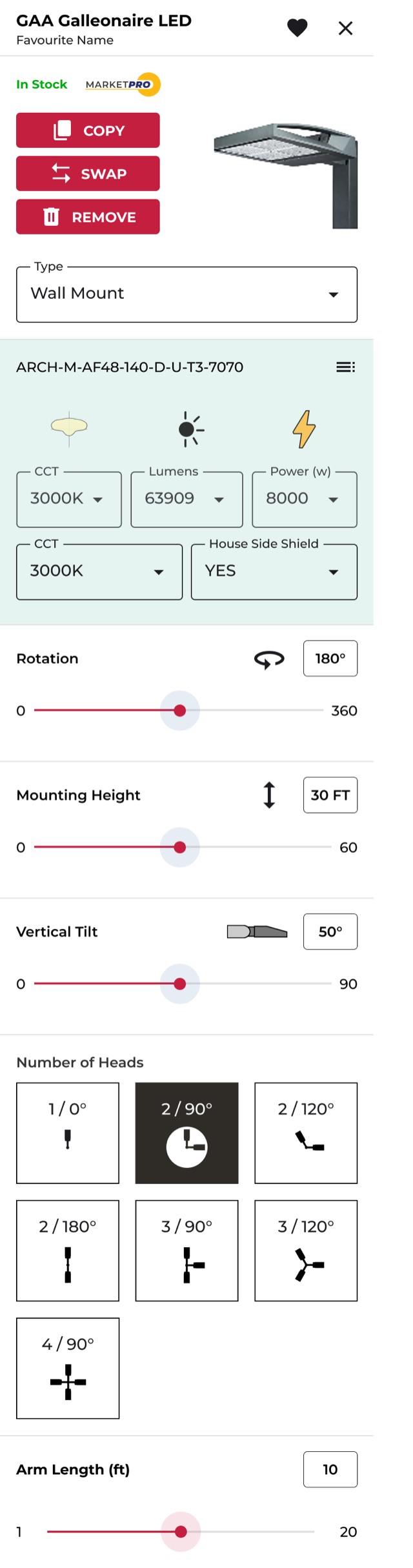Click the lumens sun brightness icon

(190, 429)
